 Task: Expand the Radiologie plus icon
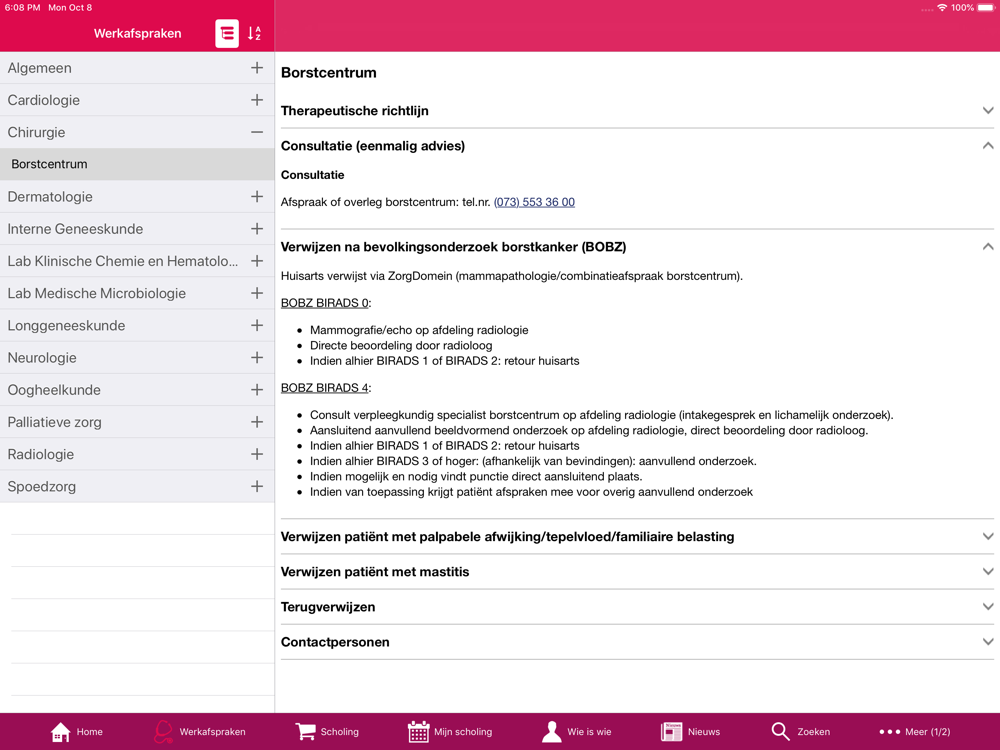257,454
